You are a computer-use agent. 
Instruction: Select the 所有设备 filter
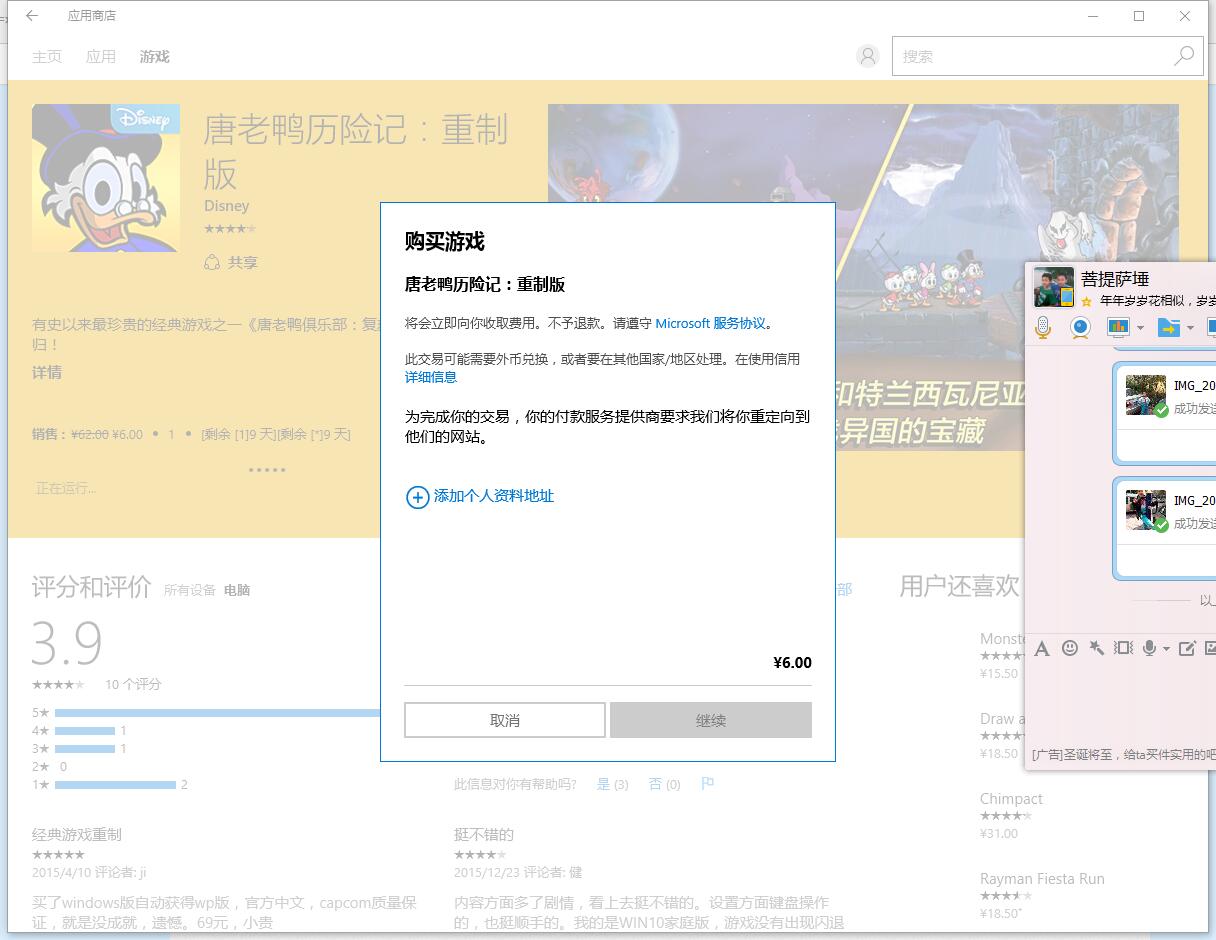coord(190,590)
